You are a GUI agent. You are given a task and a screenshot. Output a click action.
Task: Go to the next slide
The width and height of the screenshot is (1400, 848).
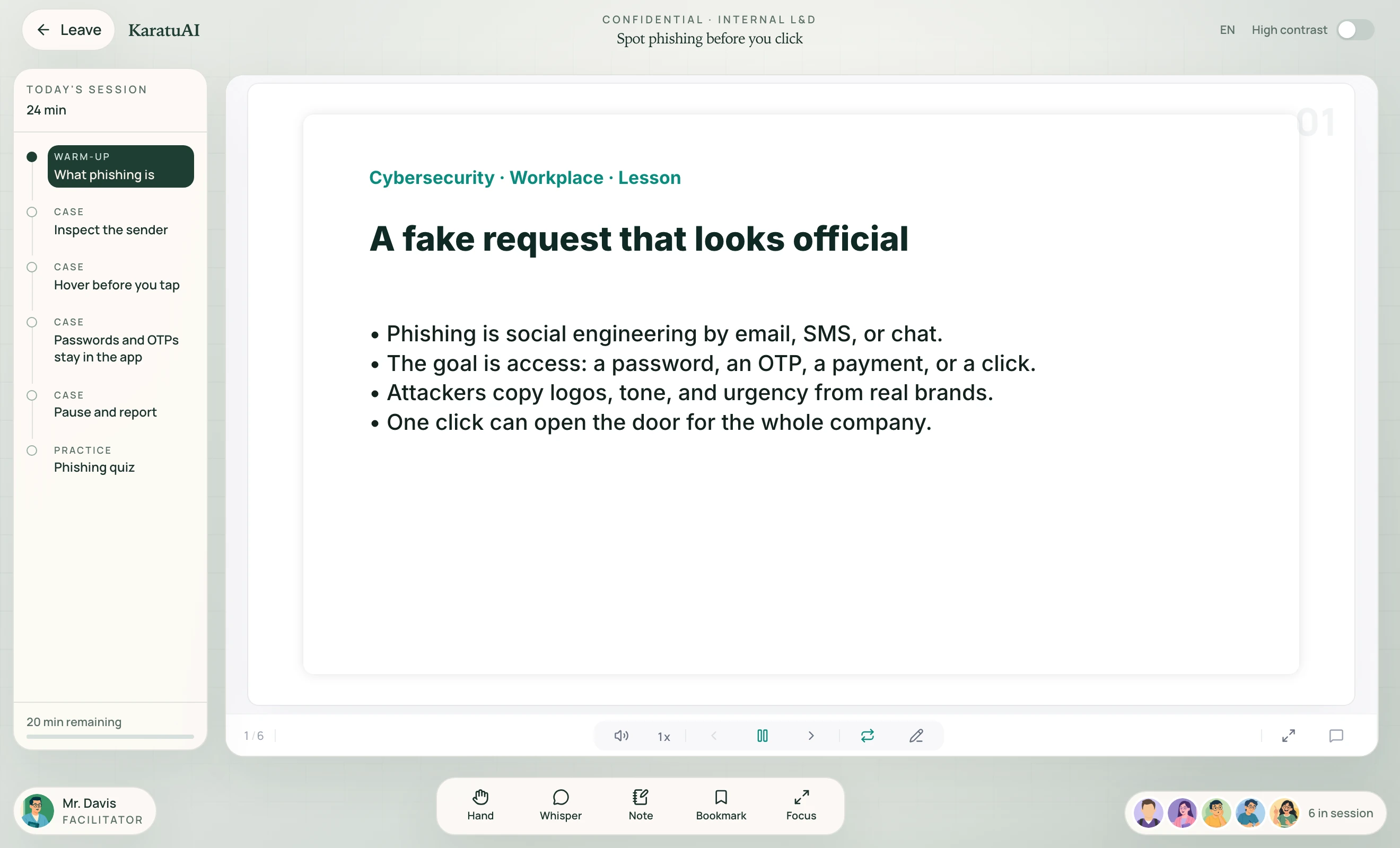(x=811, y=736)
